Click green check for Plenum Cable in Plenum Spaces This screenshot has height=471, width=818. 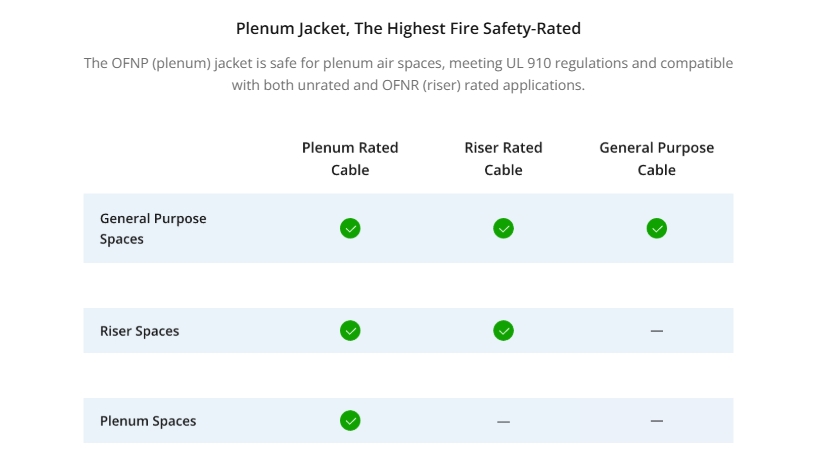click(x=350, y=421)
